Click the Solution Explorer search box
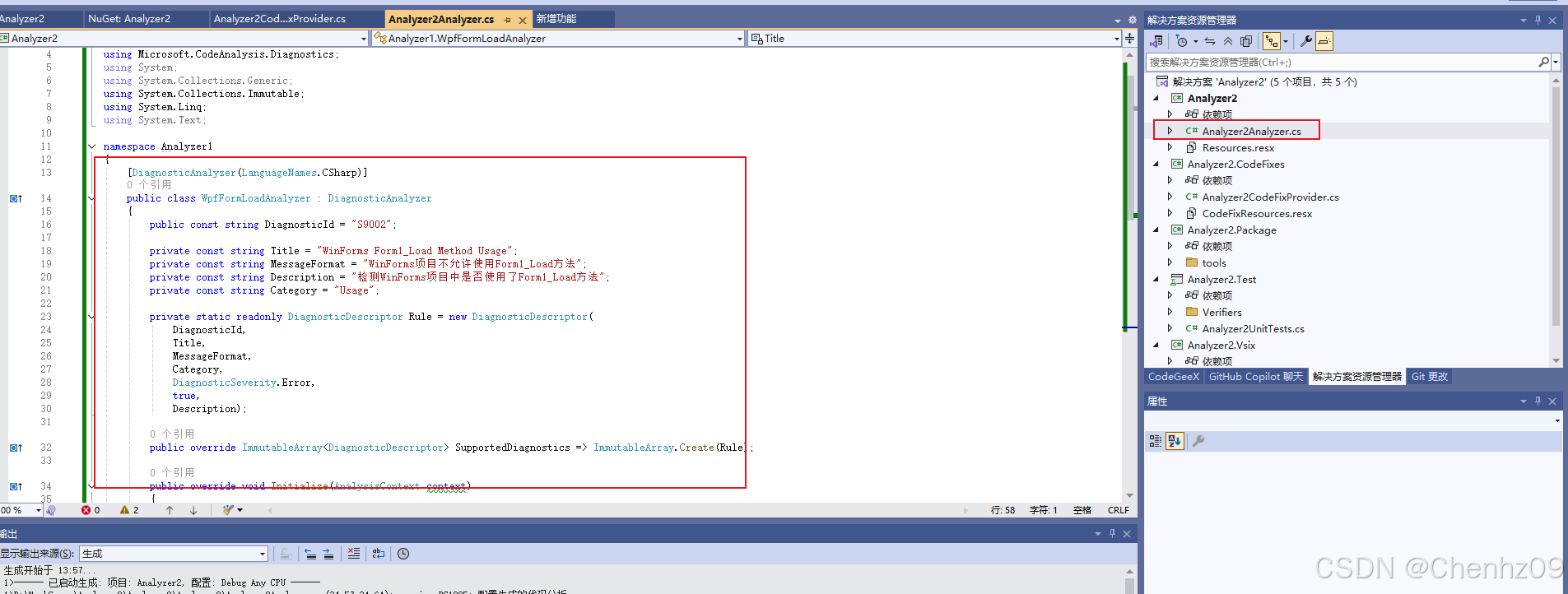1568x594 pixels. tap(1342, 62)
